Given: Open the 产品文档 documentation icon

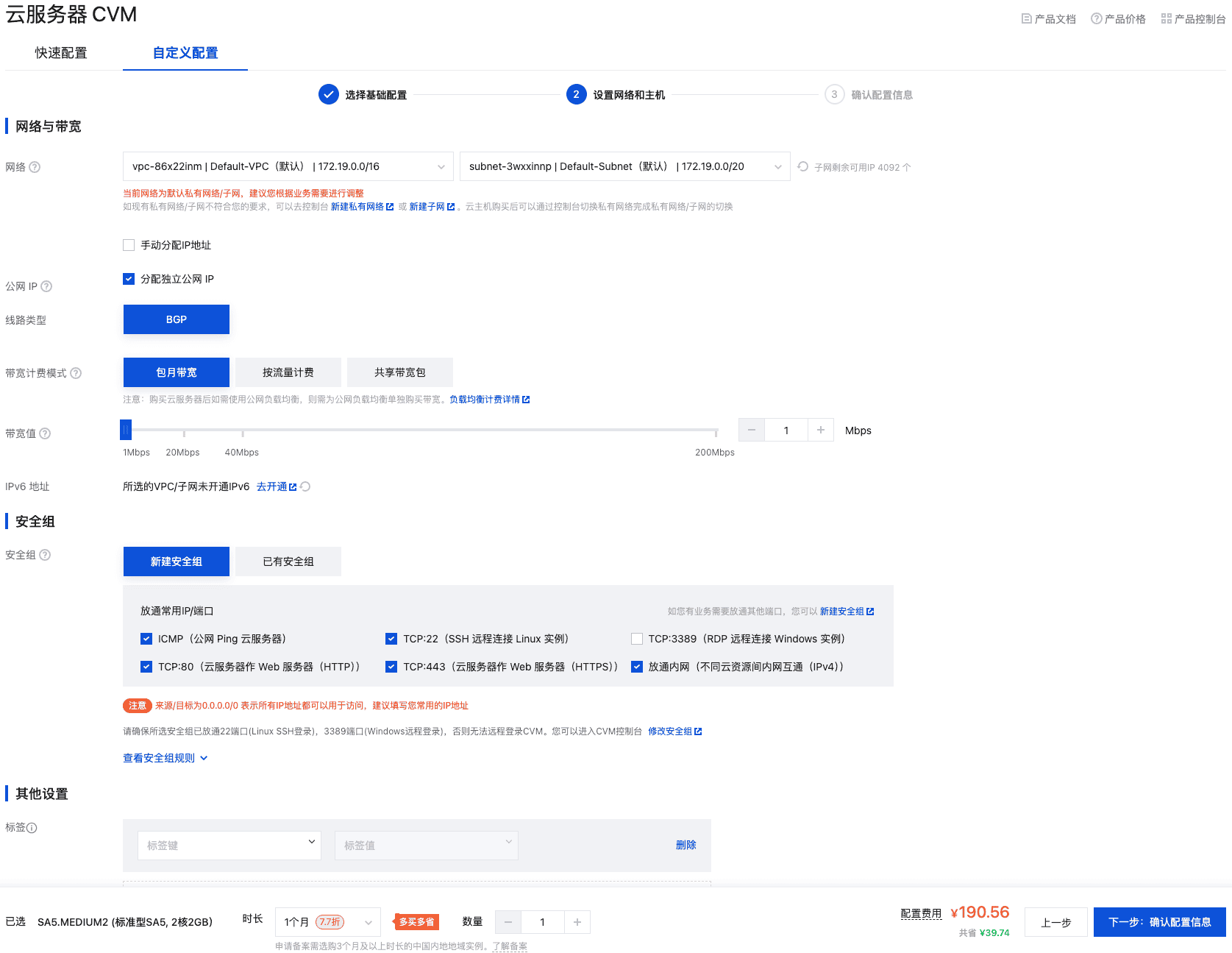Looking at the screenshot, I should tap(1027, 18).
